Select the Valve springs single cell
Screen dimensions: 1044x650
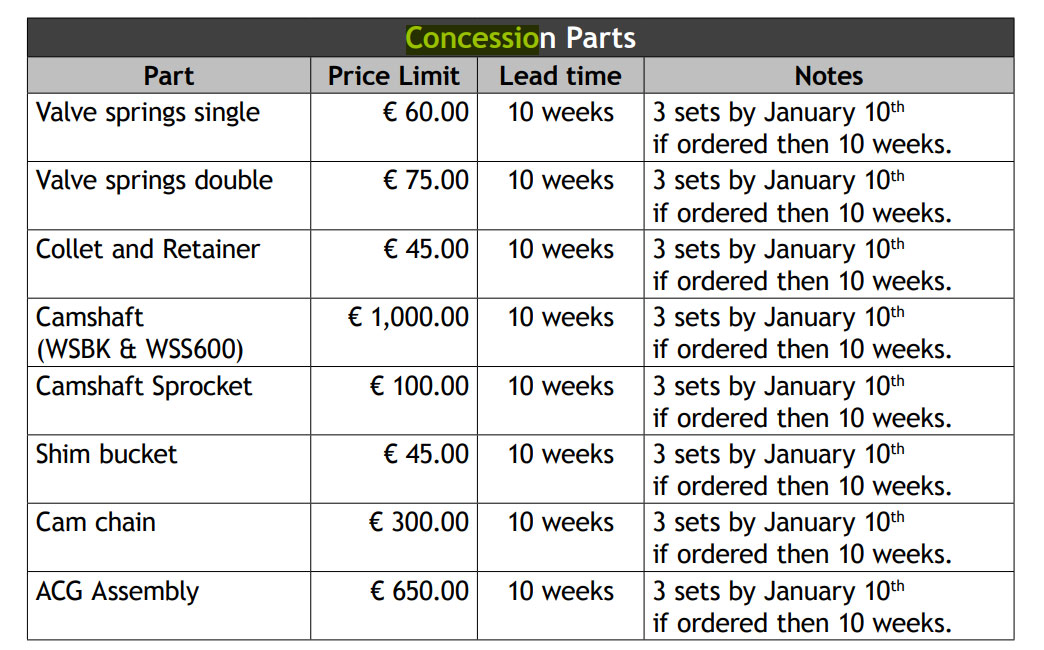(x=169, y=127)
